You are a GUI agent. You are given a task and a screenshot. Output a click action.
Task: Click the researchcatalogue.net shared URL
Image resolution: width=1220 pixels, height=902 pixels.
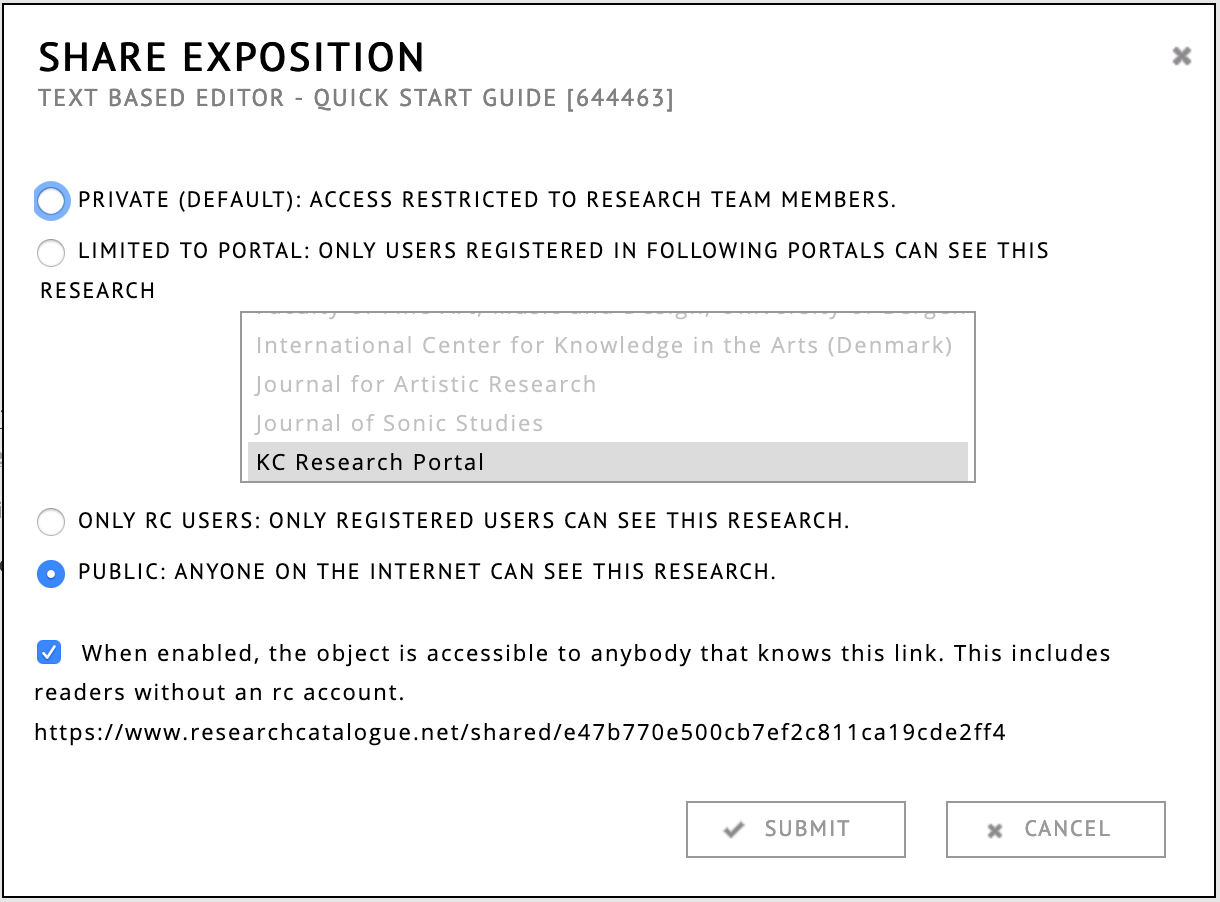pyautogui.click(x=519, y=732)
